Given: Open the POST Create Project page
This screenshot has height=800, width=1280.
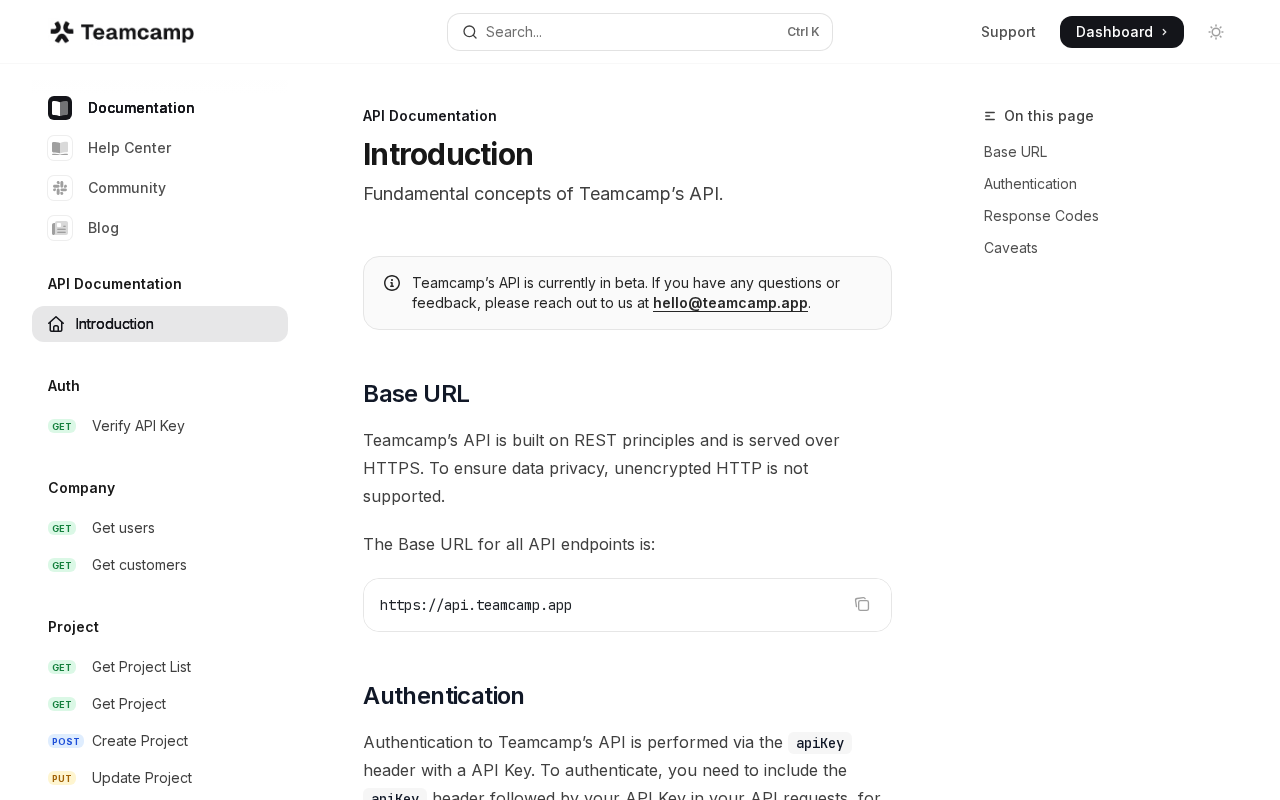Looking at the screenshot, I should pos(139,741).
